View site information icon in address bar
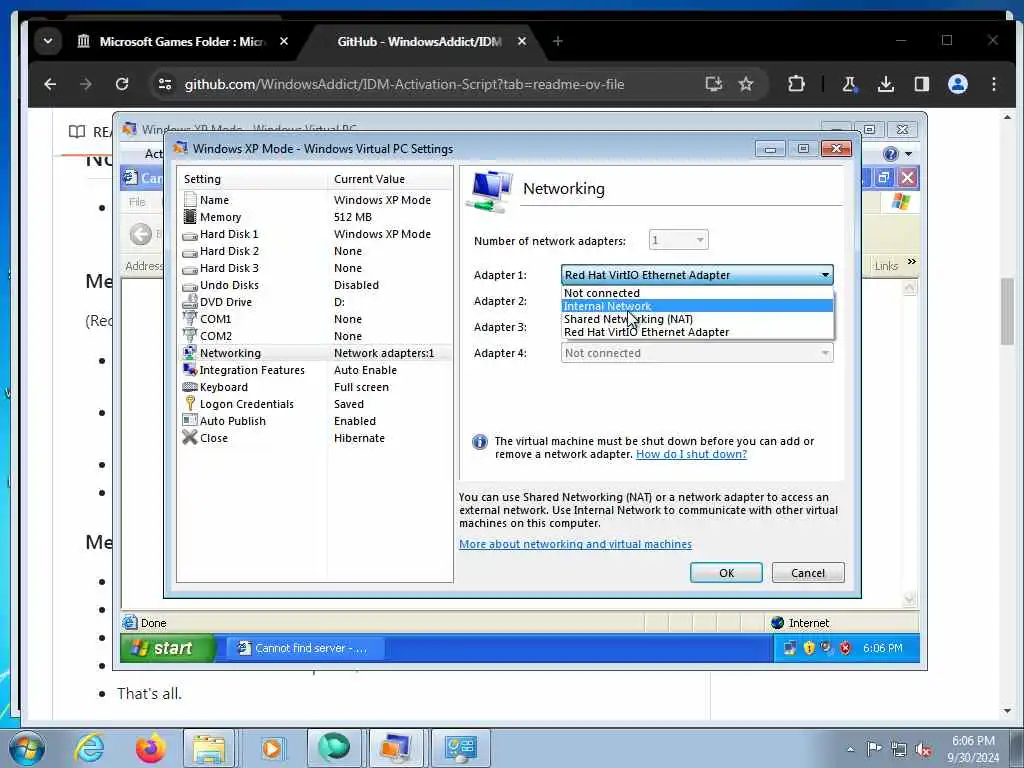1024x768 pixels. pyautogui.click(x=165, y=84)
